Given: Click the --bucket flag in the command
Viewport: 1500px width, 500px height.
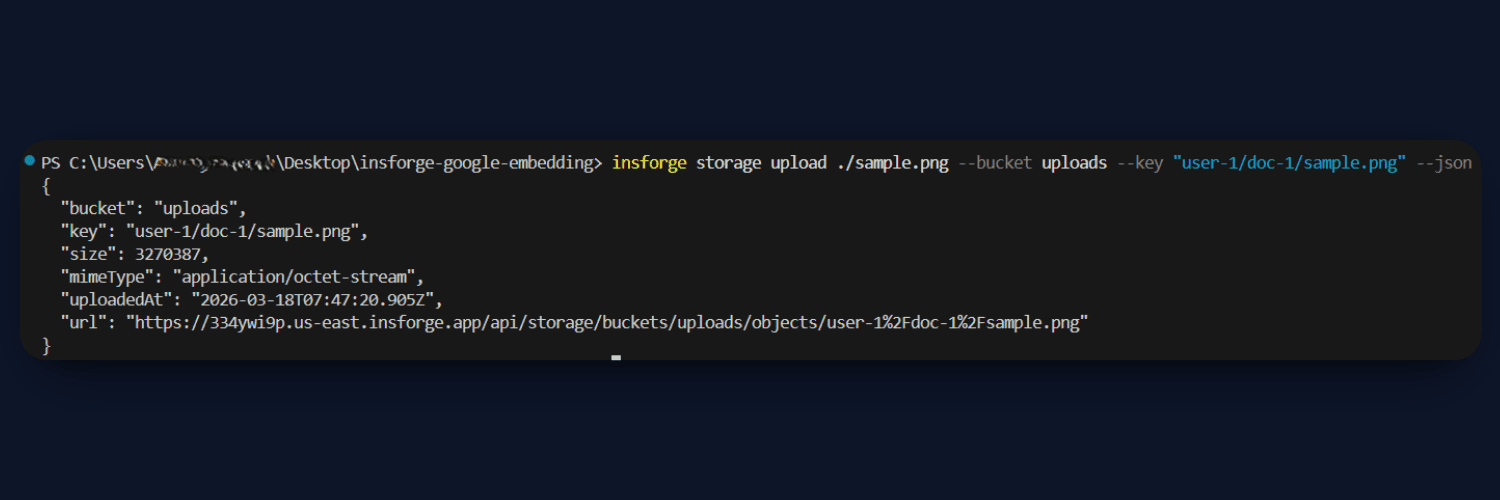Looking at the screenshot, I should pyautogui.click(x=995, y=163).
